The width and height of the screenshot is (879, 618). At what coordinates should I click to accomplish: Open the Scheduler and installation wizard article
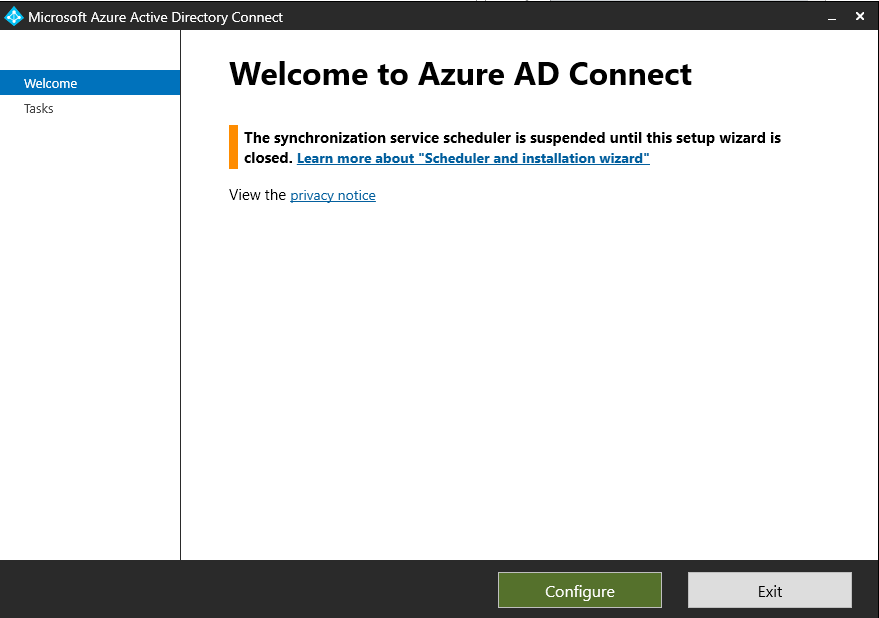click(x=473, y=158)
